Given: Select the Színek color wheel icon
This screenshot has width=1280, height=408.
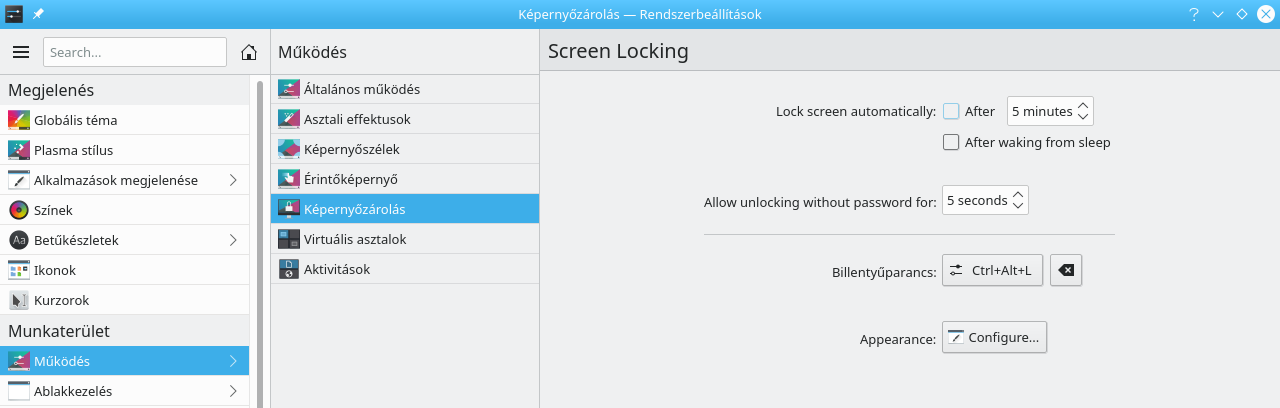Looking at the screenshot, I should click(19, 210).
